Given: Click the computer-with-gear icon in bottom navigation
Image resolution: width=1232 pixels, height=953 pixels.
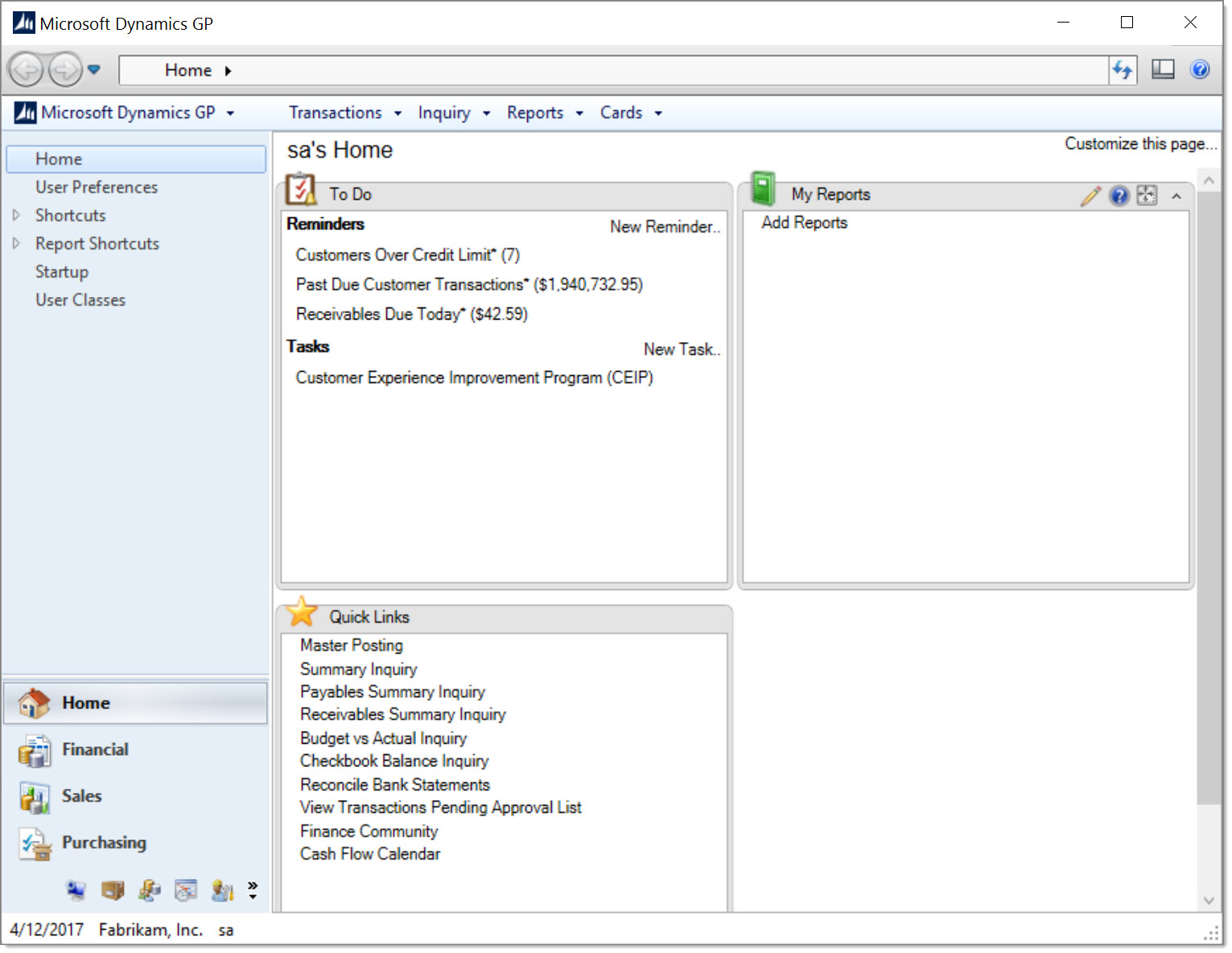Looking at the screenshot, I should [76, 890].
